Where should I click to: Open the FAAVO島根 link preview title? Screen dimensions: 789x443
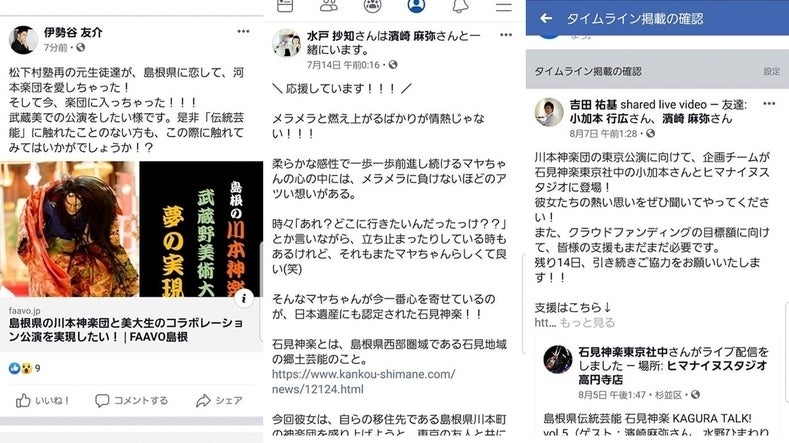click(126, 330)
